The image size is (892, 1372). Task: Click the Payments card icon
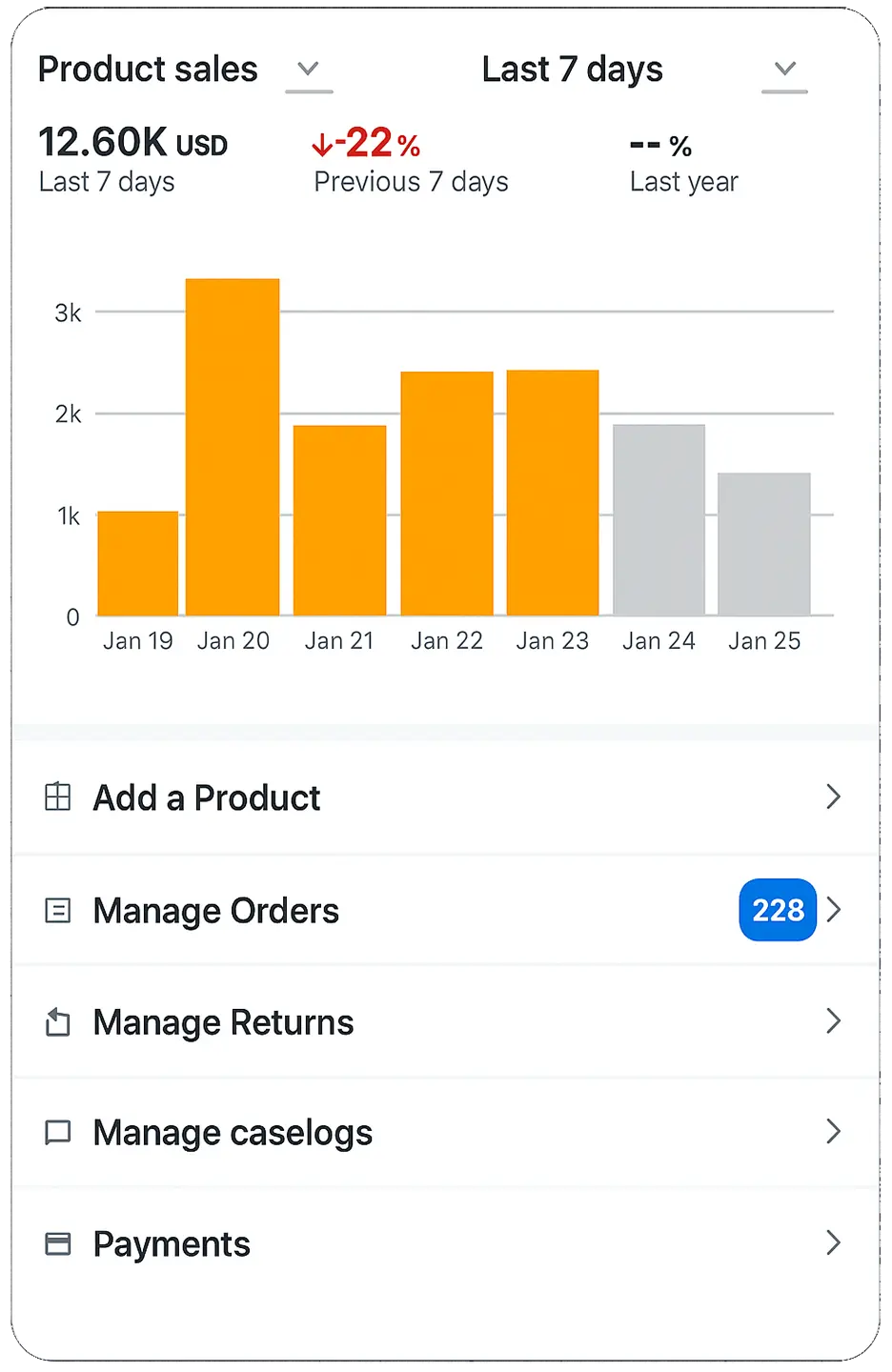58,1243
